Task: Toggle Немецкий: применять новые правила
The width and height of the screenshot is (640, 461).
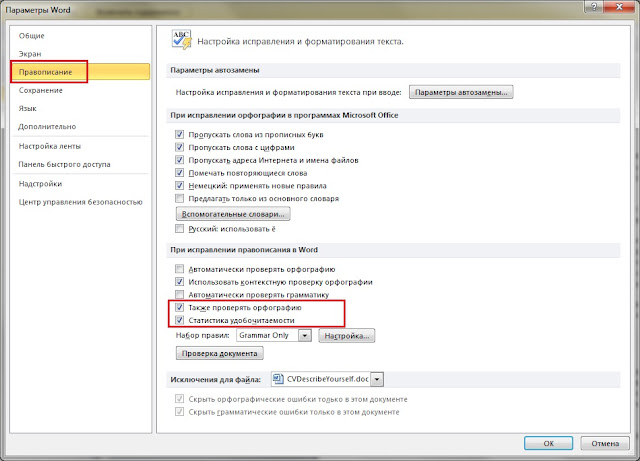Action: pyautogui.click(x=179, y=185)
